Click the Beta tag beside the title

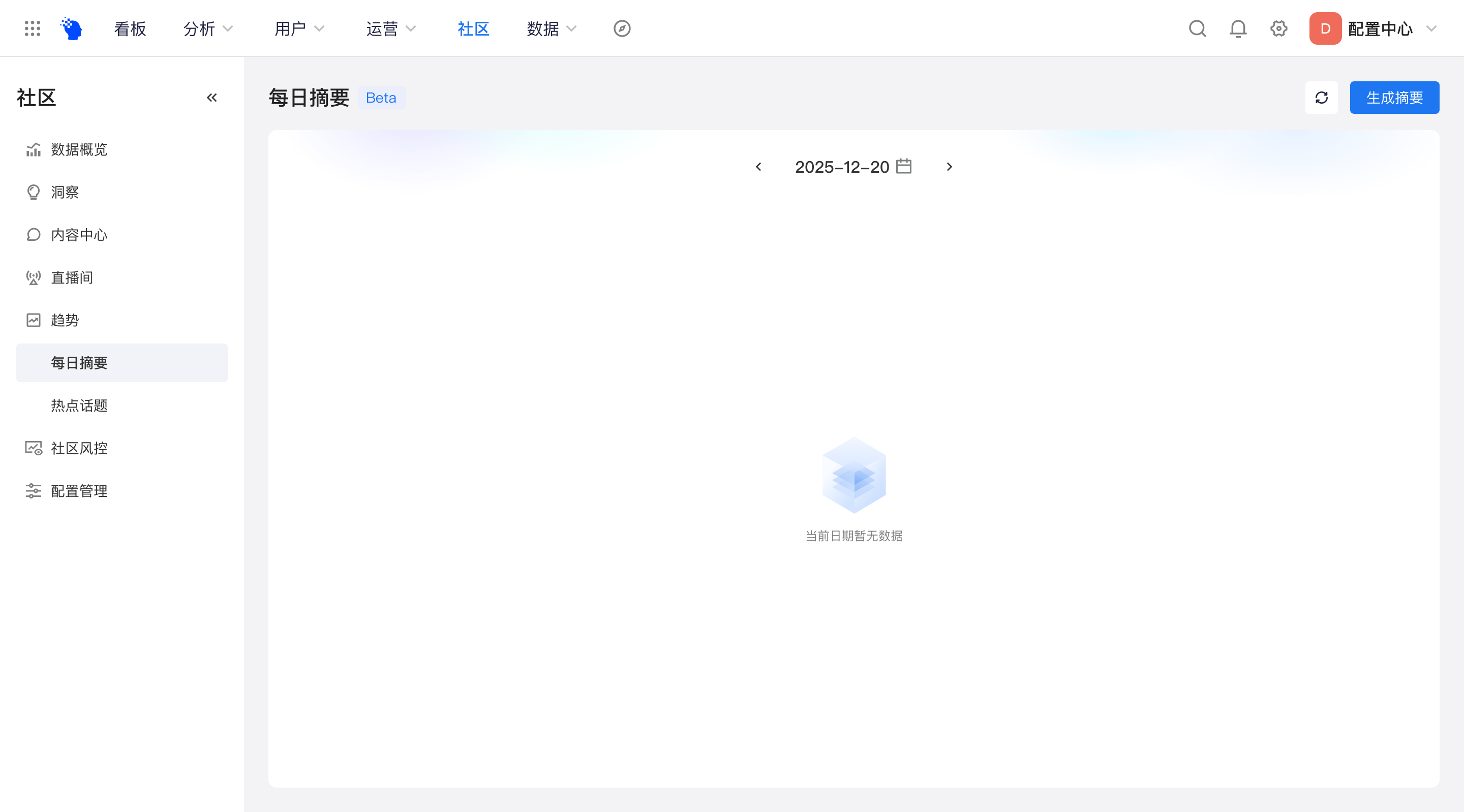(381, 98)
